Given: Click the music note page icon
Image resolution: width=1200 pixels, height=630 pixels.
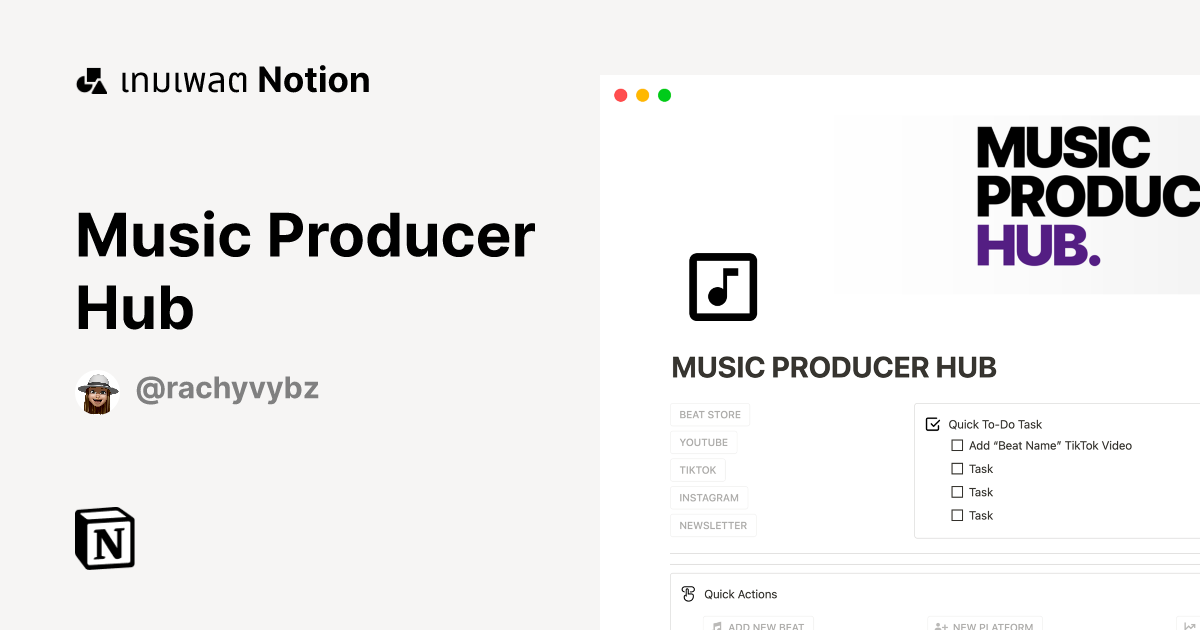Looking at the screenshot, I should point(723,287).
